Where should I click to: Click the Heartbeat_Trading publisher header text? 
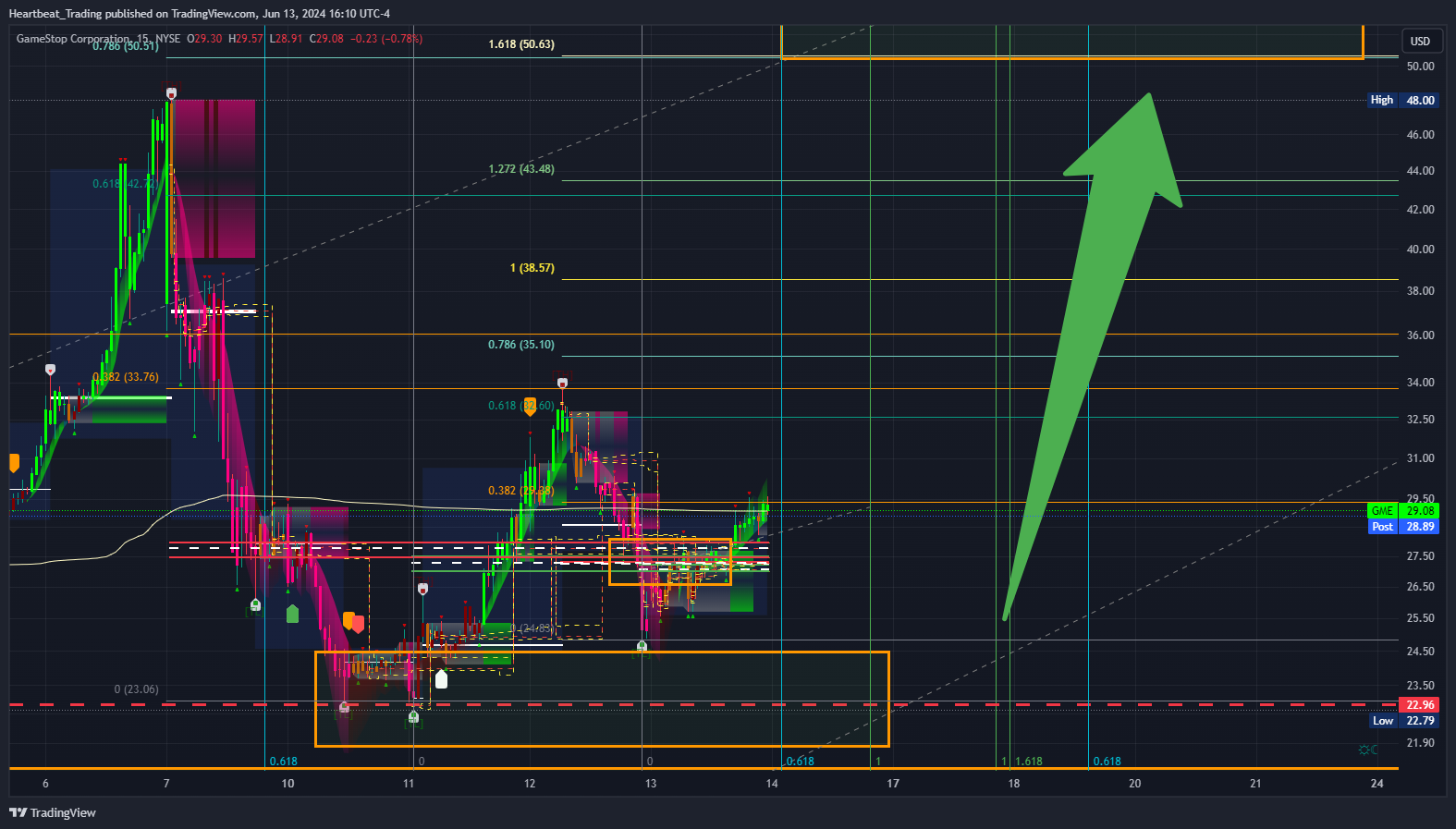(x=200, y=14)
